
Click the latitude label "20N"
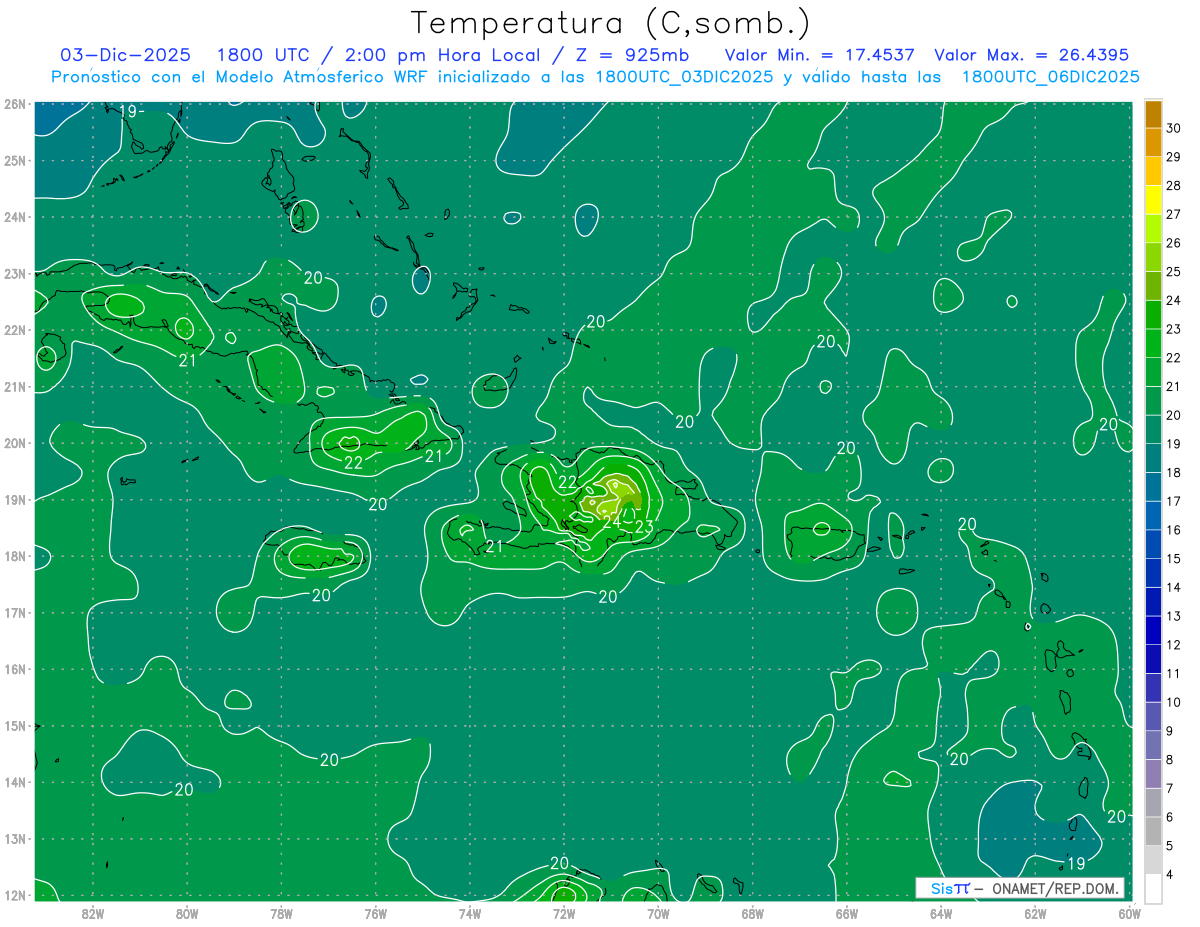14,443
